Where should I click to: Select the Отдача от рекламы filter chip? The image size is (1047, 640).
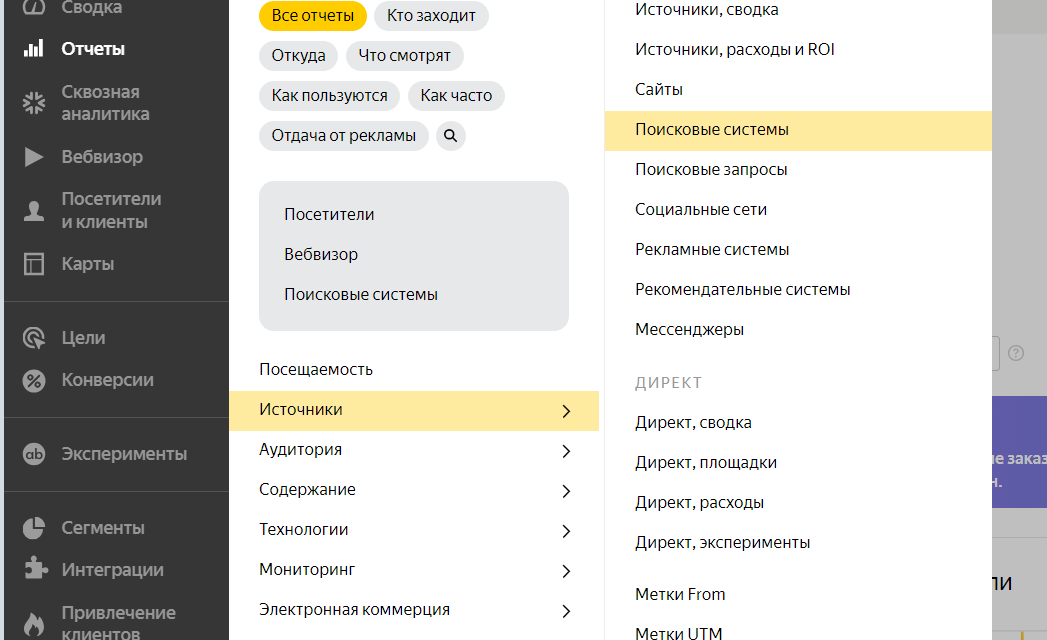tap(344, 136)
